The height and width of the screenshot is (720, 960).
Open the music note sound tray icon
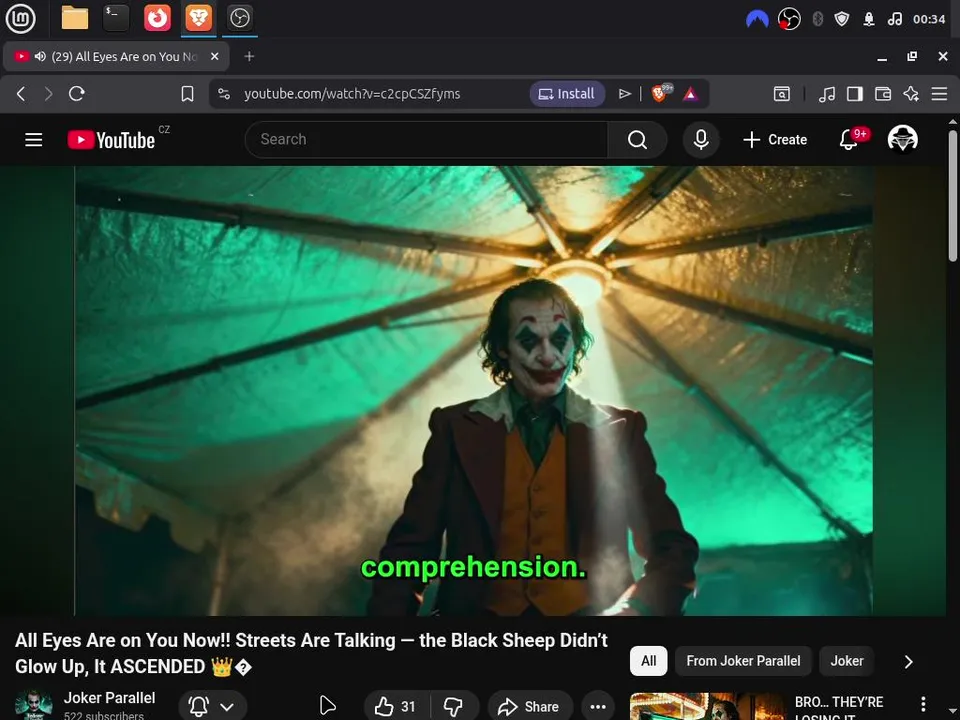point(894,19)
